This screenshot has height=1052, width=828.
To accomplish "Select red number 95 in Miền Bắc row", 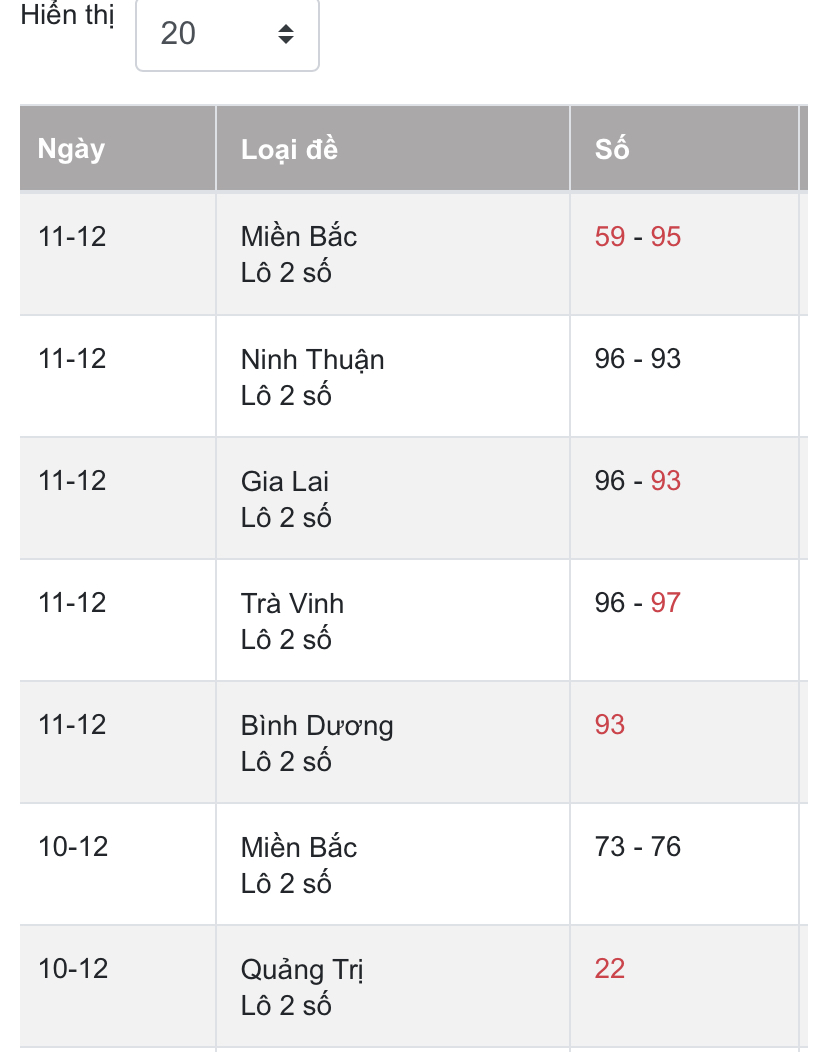I will (x=666, y=237).
